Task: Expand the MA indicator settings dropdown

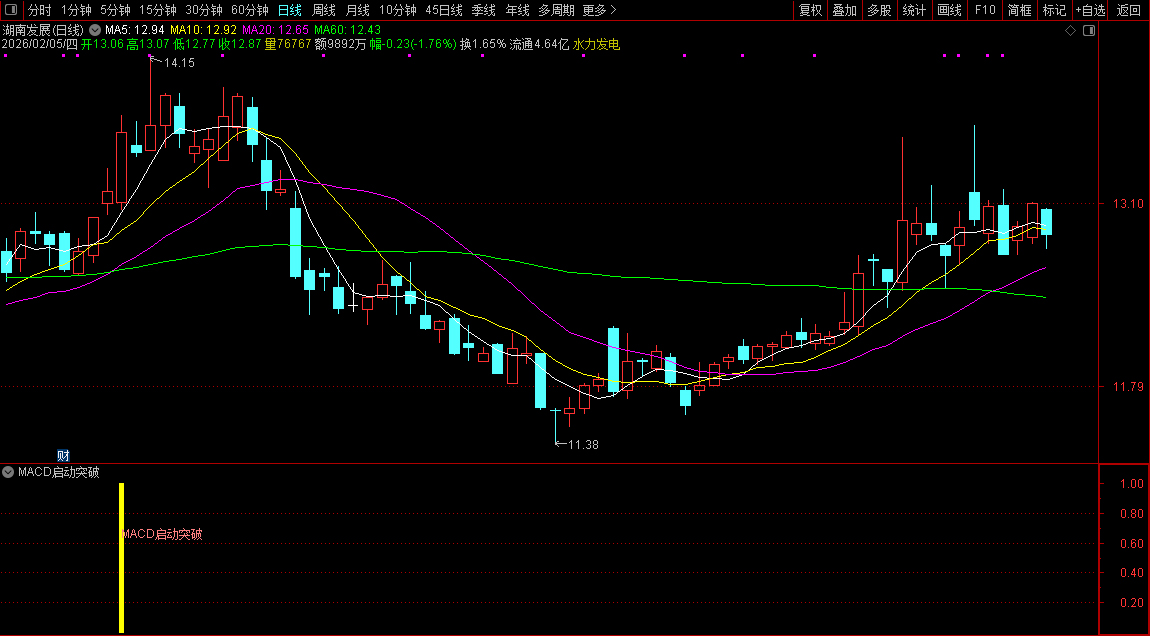Action: coord(95,31)
